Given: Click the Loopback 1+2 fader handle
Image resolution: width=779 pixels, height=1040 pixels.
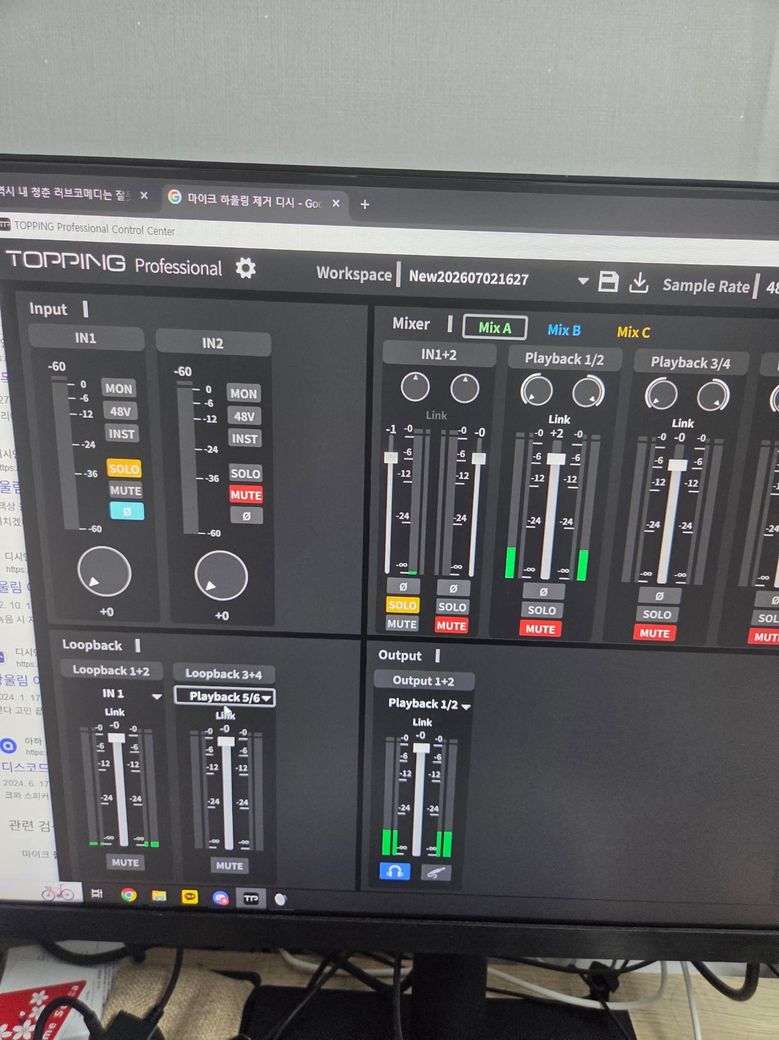Looking at the screenshot, I should 116,738.
